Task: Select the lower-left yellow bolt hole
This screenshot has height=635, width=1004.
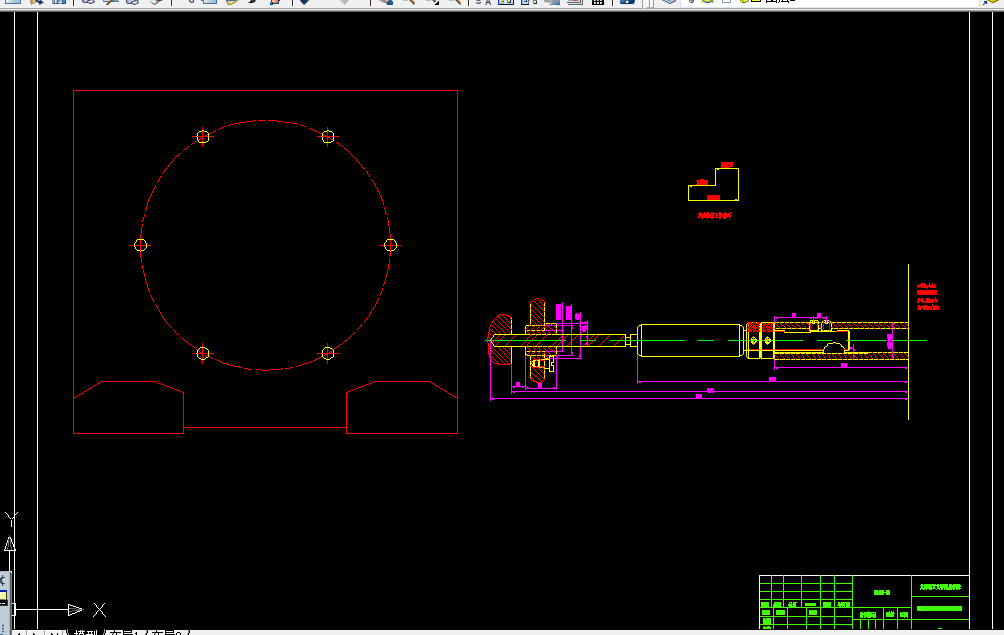Action: click(x=203, y=353)
